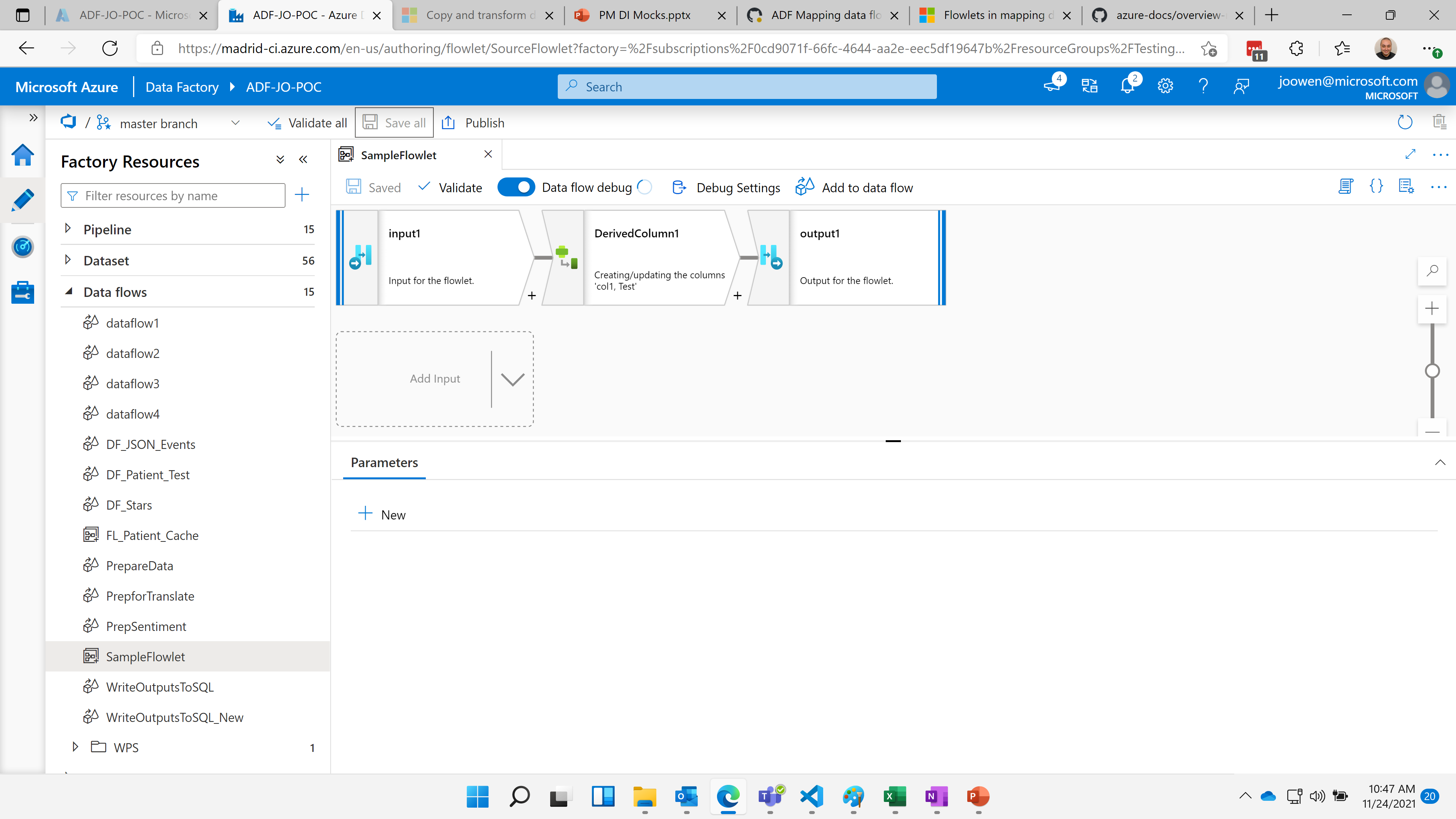Select the SampleFlowlet data flow
The width and height of the screenshot is (1456, 819).
click(x=145, y=656)
